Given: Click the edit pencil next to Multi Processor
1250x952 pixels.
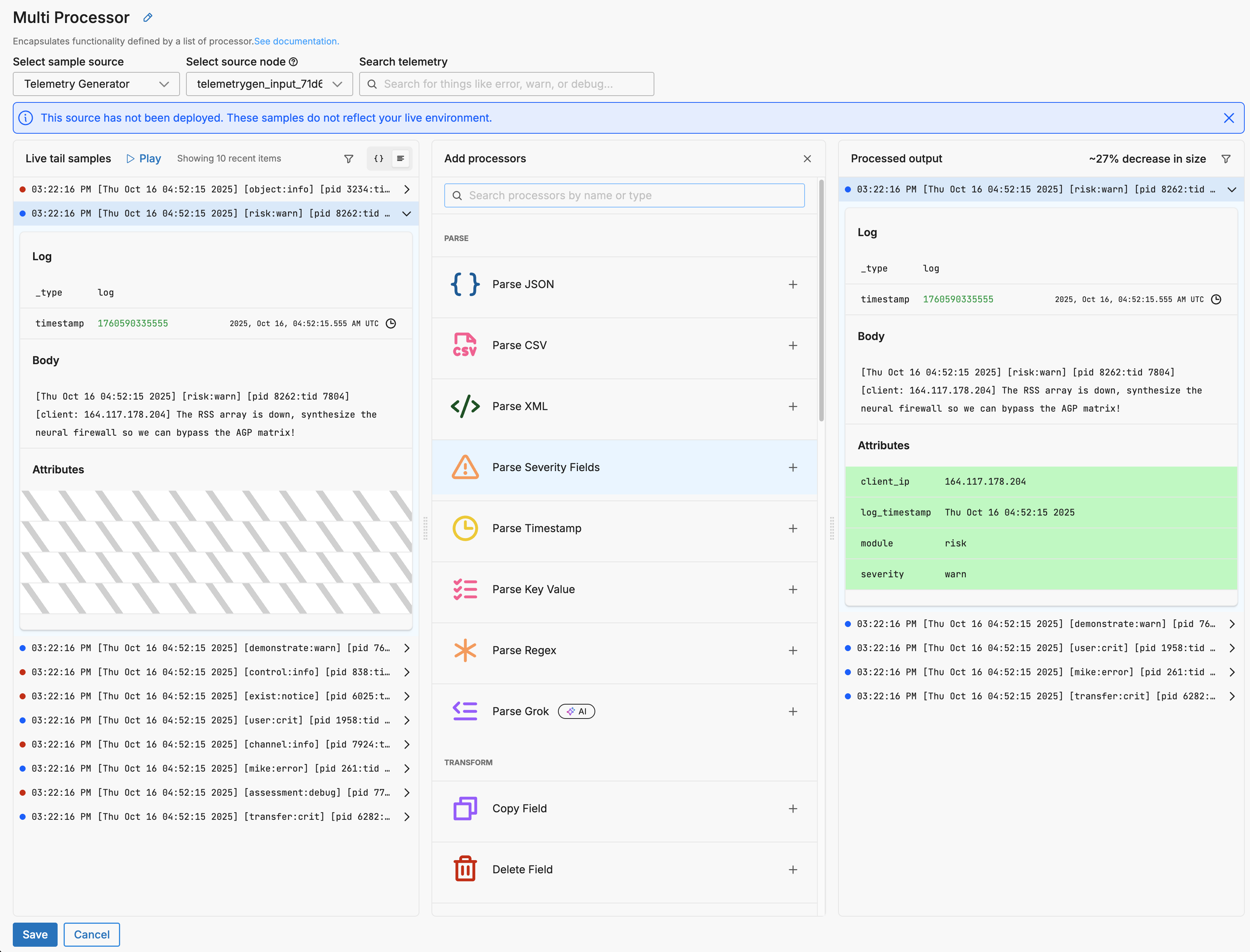Looking at the screenshot, I should [147, 18].
